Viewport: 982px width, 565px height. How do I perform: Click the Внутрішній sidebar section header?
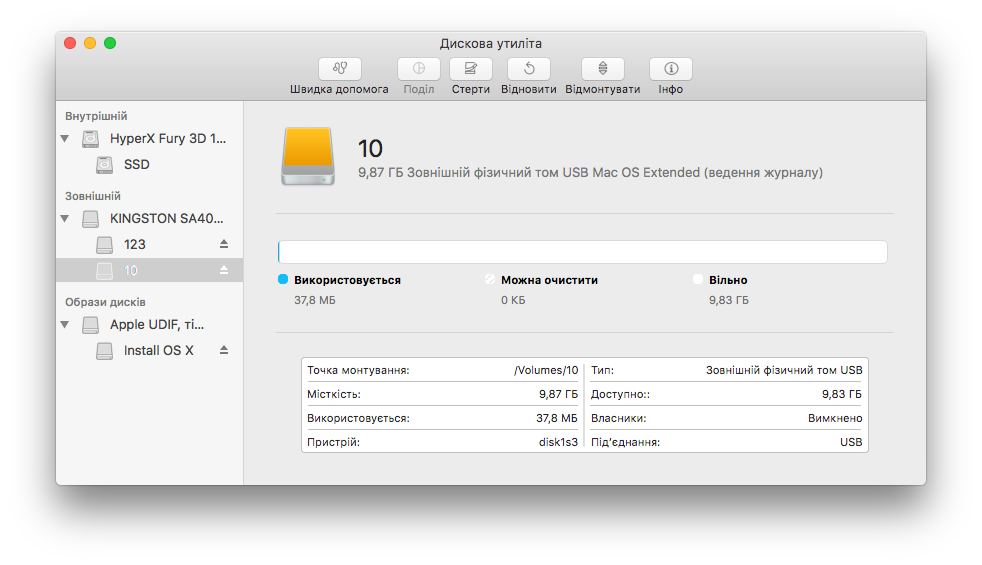pyautogui.click(x=96, y=116)
